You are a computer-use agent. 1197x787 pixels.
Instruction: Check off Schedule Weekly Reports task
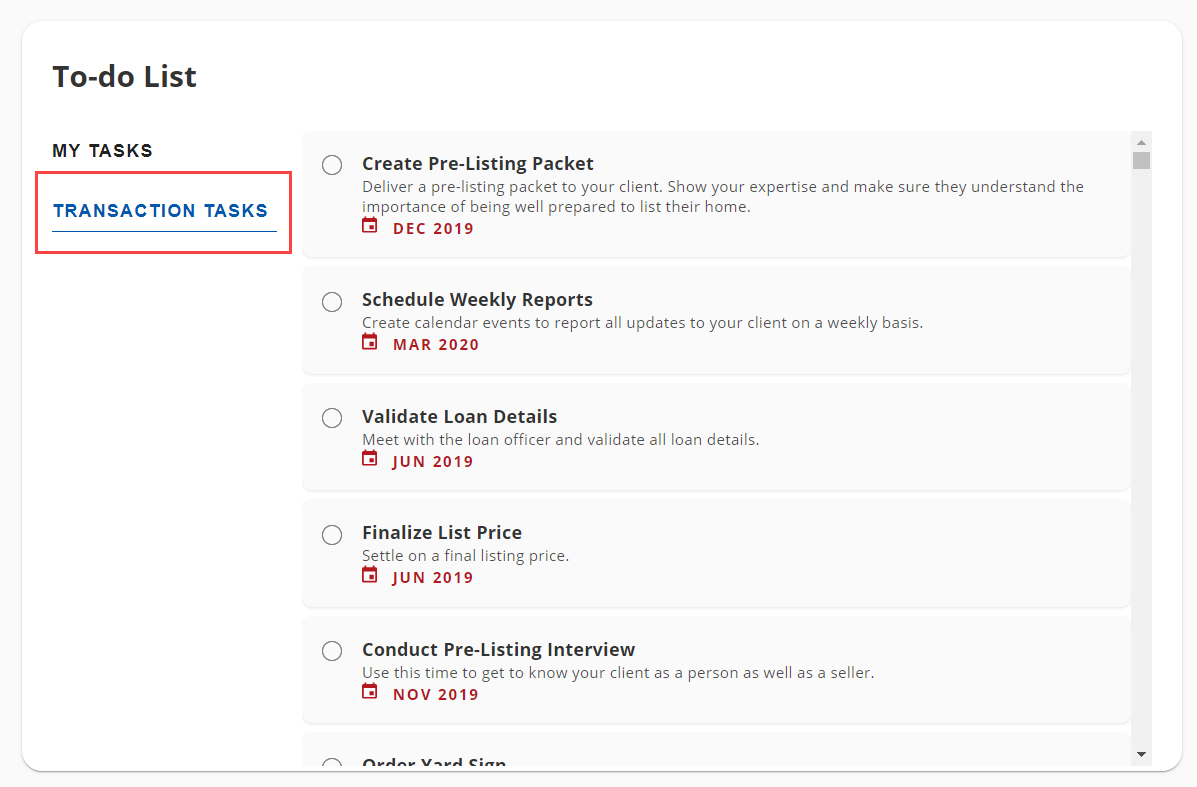pos(332,301)
